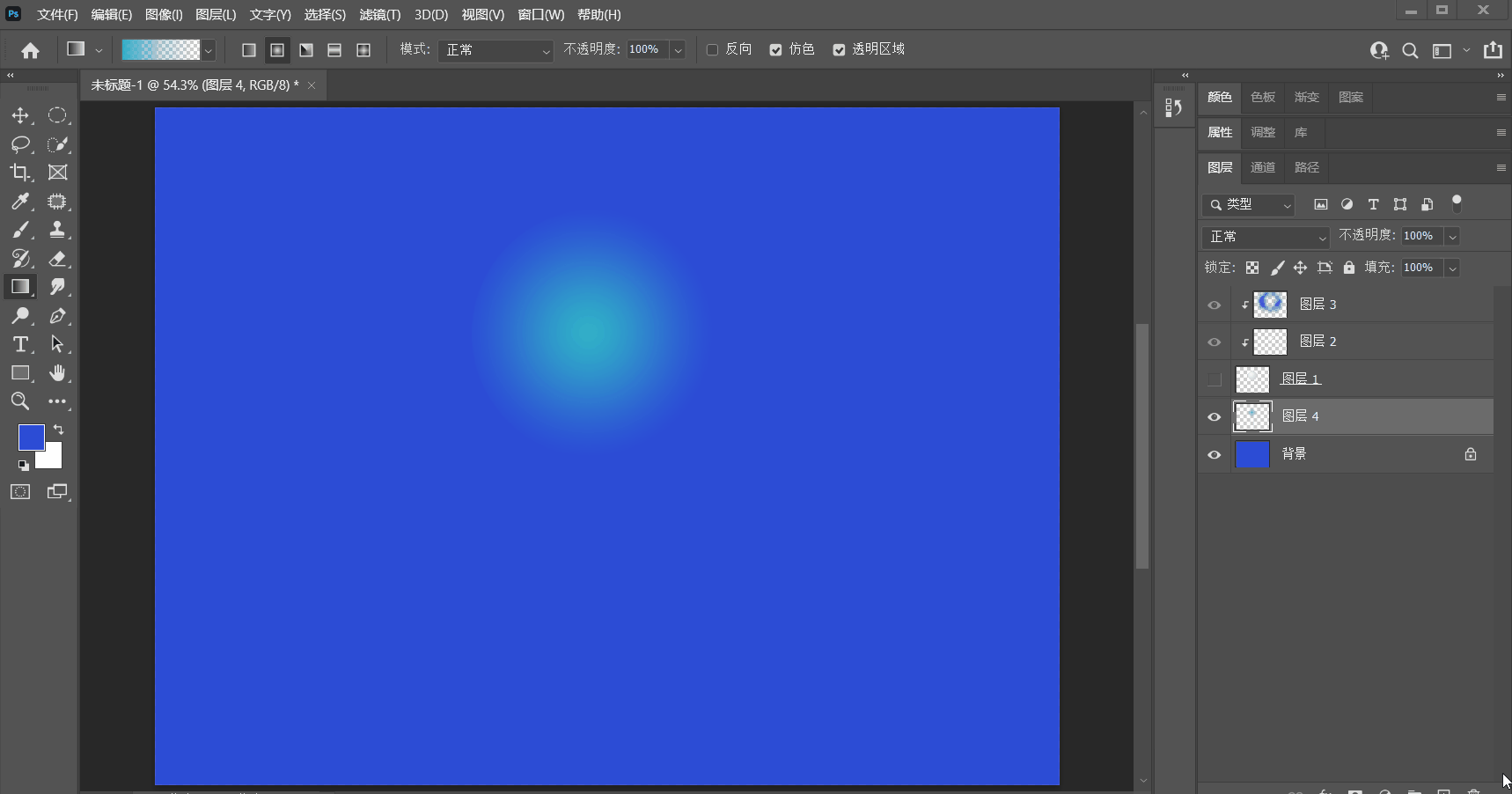Image resolution: width=1512 pixels, height=794 pixels.
Task: Hide the 背景 layer visibility eye
Action: (1215, 454)
